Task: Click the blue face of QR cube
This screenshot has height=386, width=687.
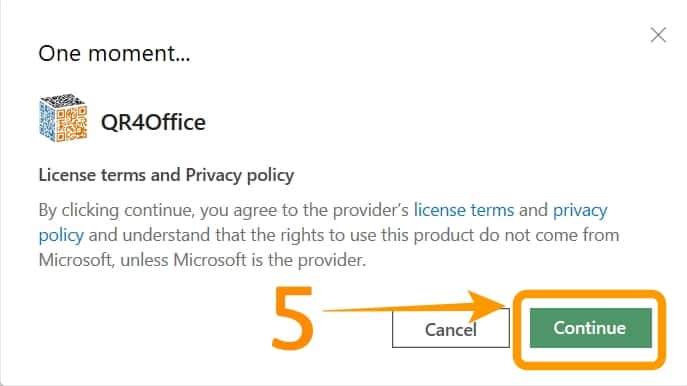Action: pos(47,119)
